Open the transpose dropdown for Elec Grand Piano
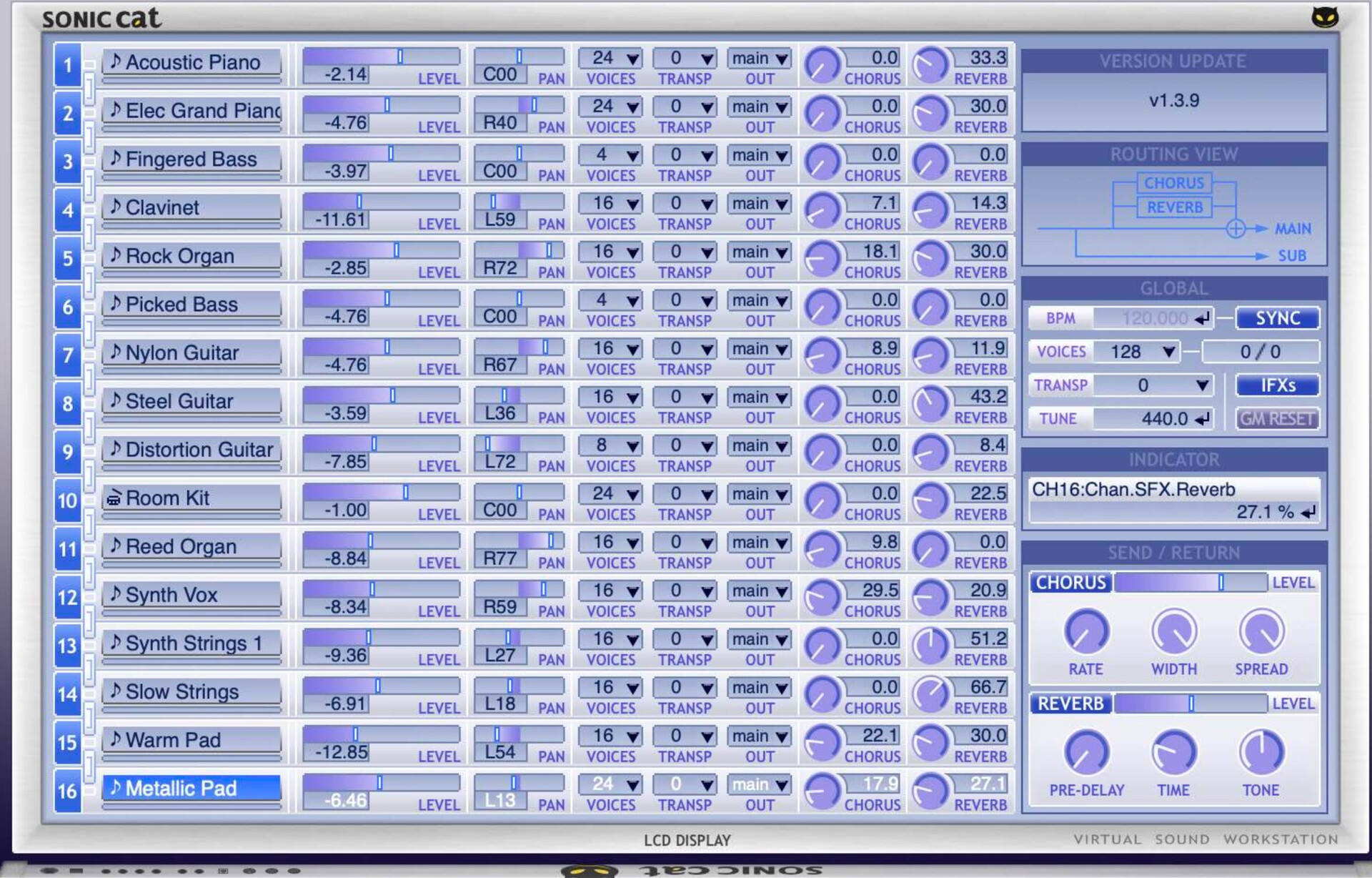 coord(684,107)
